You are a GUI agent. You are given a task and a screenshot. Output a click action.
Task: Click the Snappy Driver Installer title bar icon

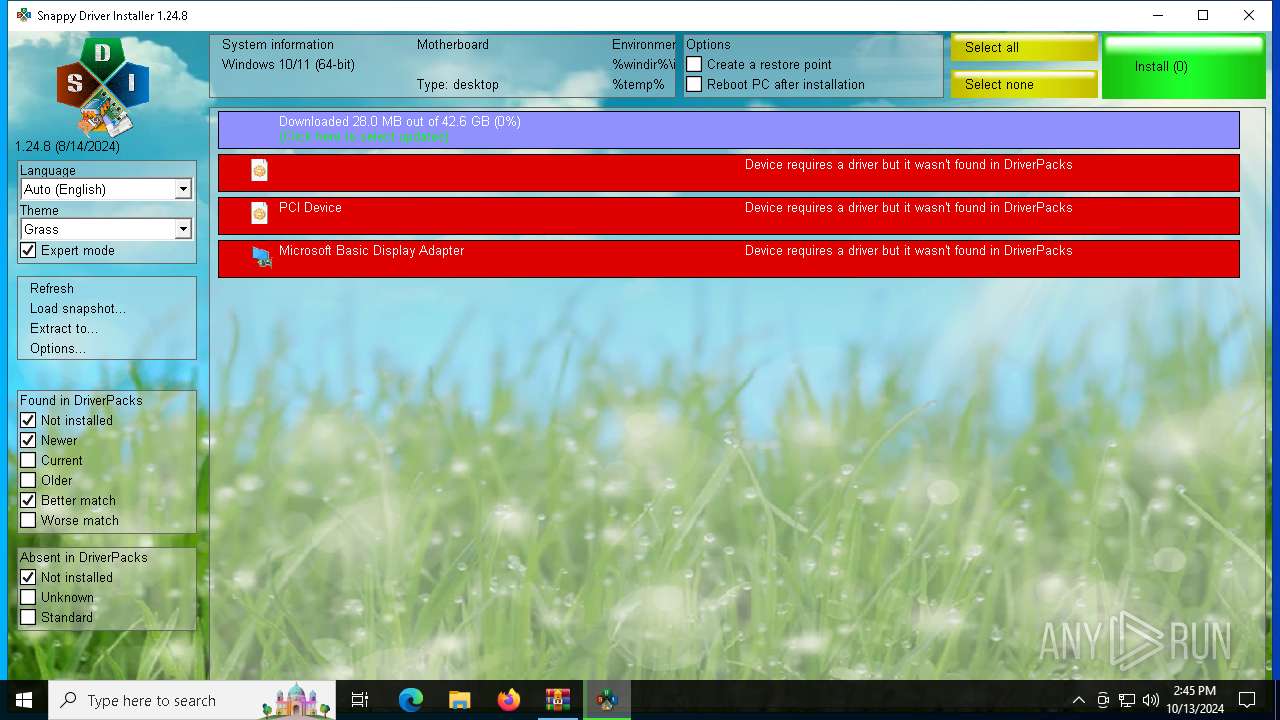[24, 15]
